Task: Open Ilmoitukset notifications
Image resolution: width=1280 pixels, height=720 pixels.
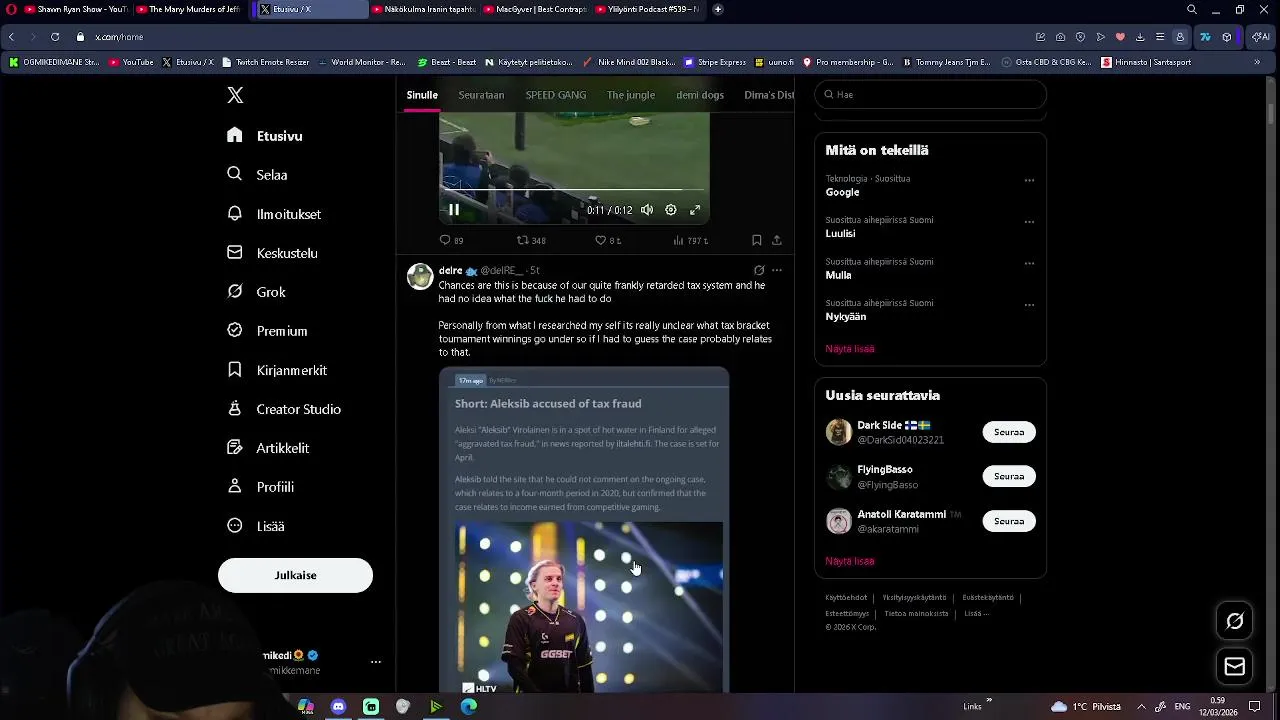Action: (274, 214)
